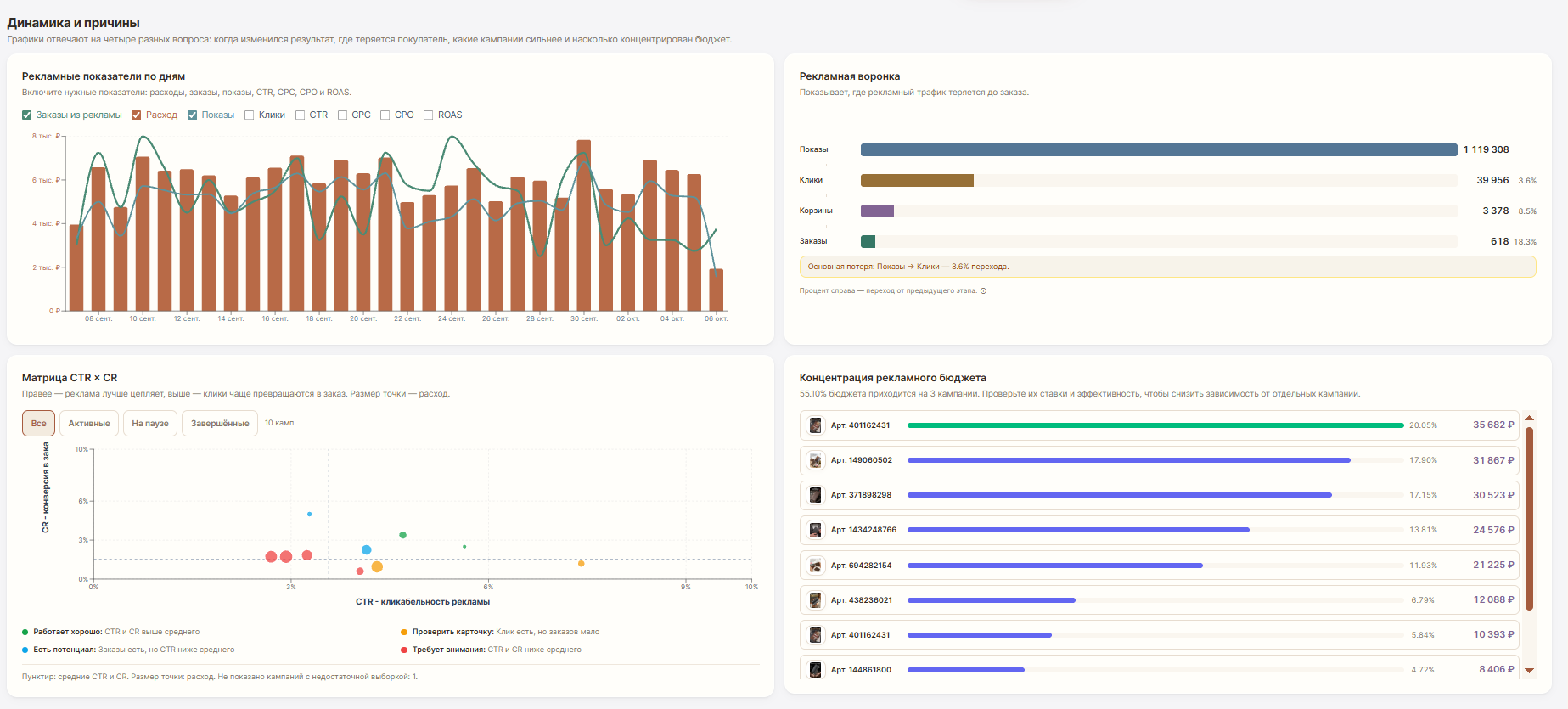Open product thumbnail for Арт. 144861800
Viewport: 1568px width, 709px height.
pos(815,670)
